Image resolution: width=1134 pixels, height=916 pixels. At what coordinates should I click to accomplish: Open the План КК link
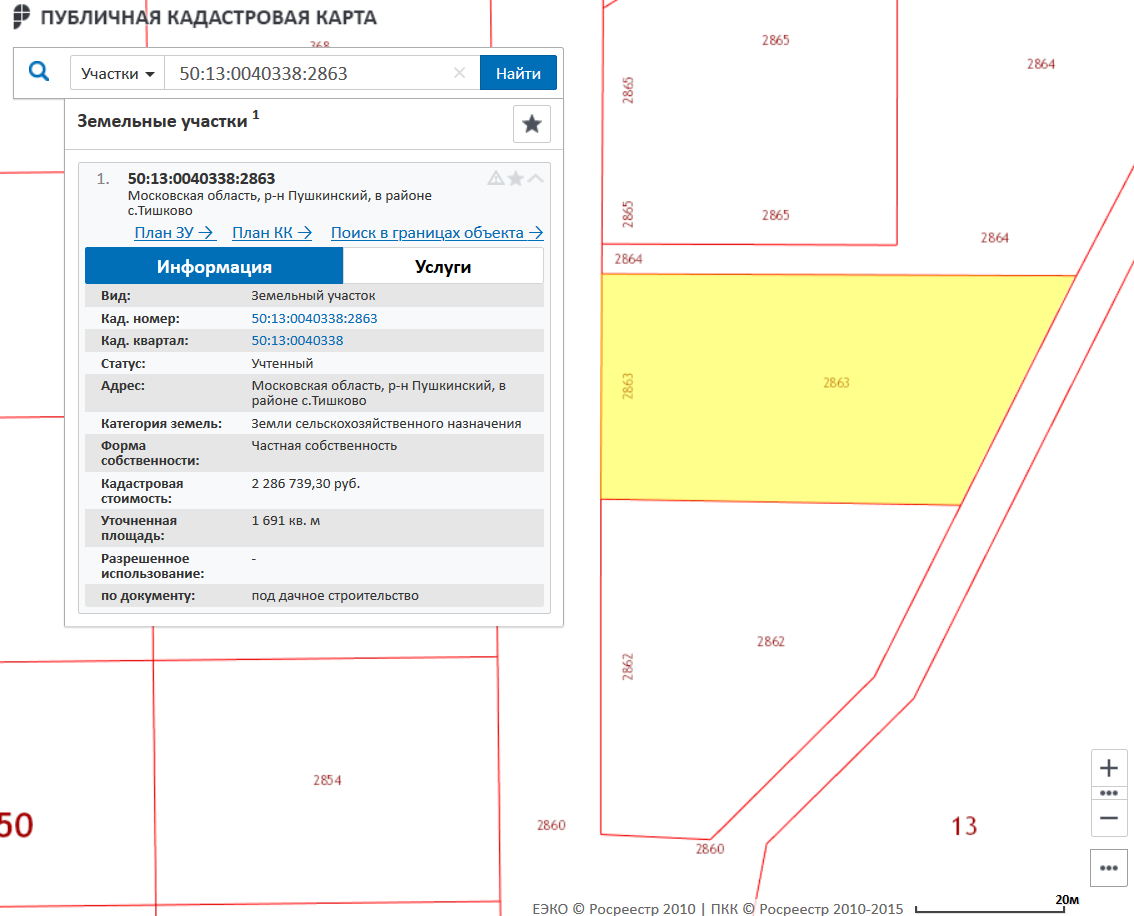click(x=272, y=233)
